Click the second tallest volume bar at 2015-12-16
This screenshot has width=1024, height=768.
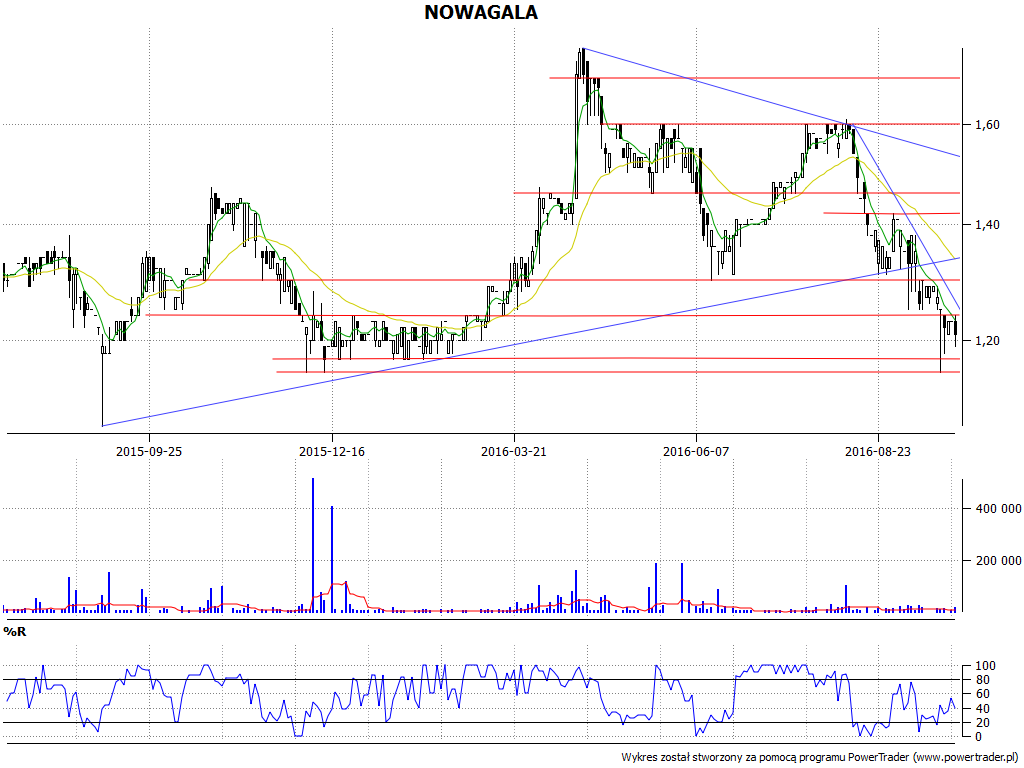coord(332,559)
